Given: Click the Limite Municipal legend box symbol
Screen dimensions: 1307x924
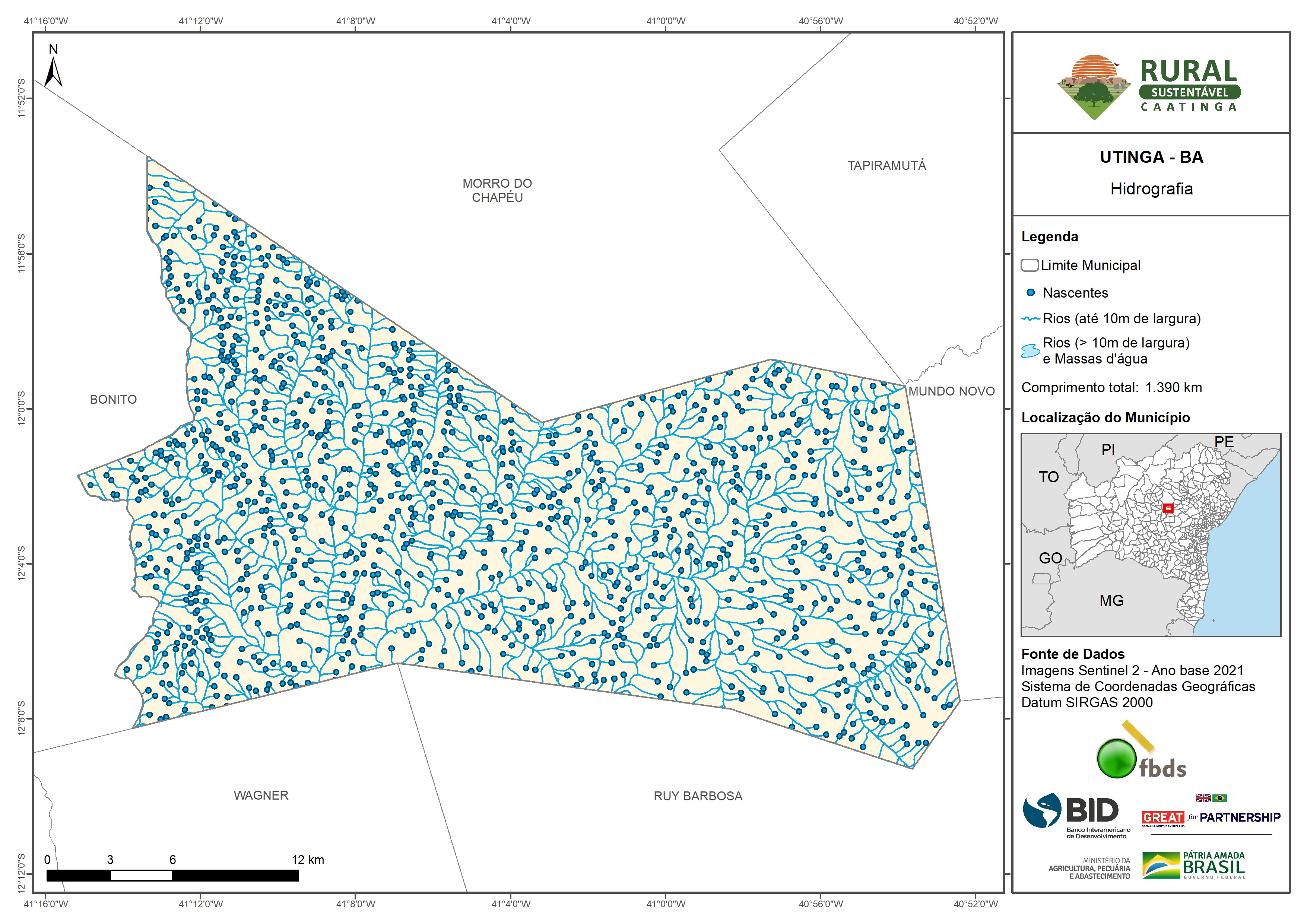Looking at the screenshot, I should 1029,265.
